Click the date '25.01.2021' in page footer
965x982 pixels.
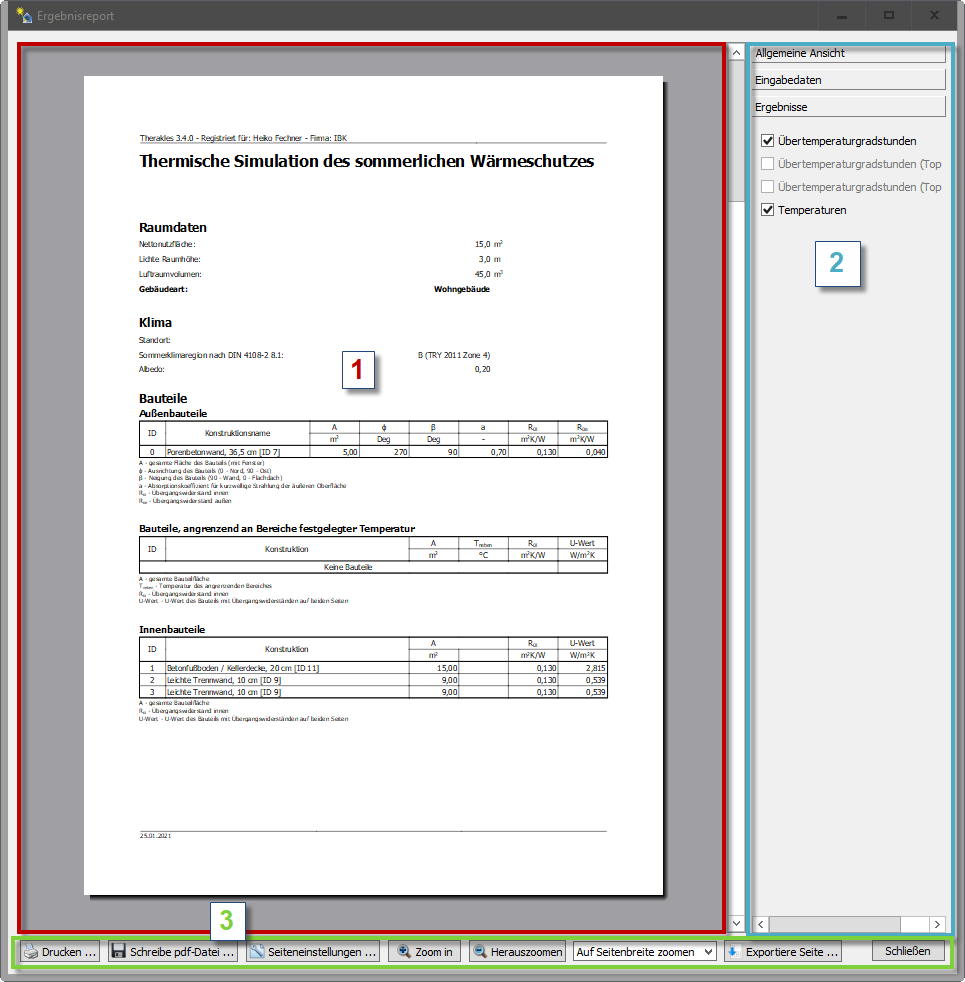click(x=155, y=836)
